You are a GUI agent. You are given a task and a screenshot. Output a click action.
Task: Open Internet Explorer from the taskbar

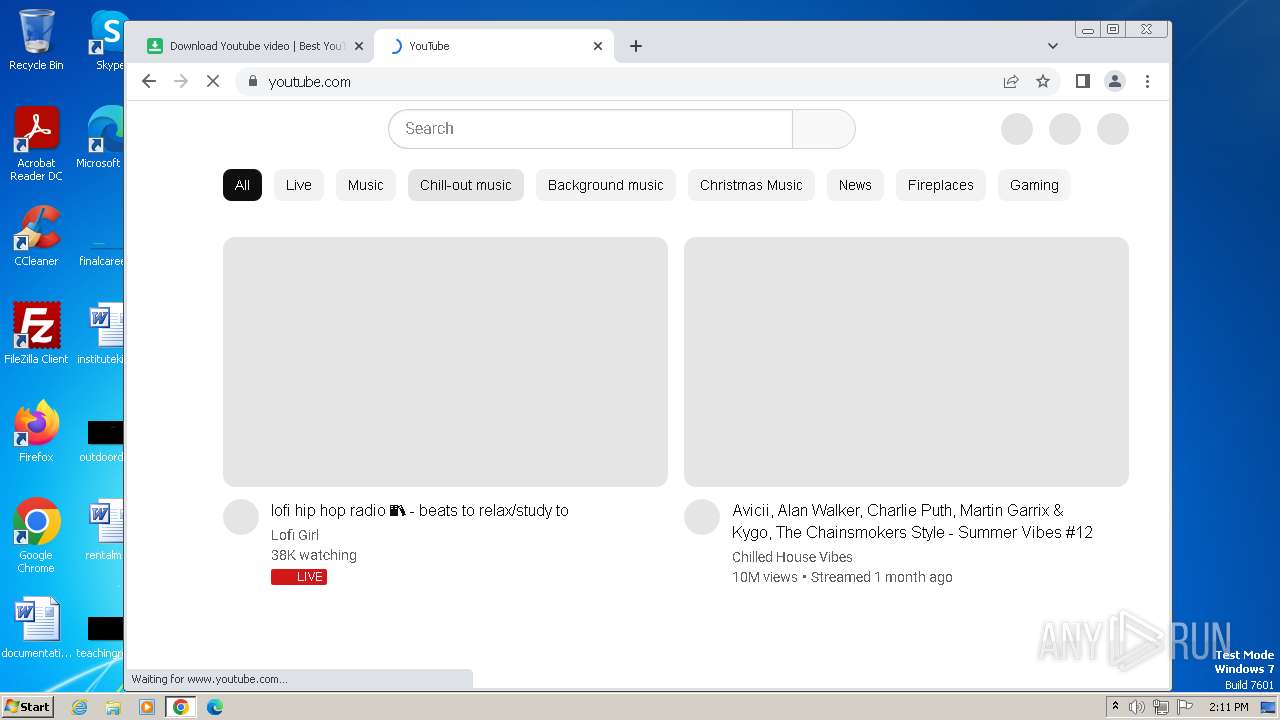point(79,707)
